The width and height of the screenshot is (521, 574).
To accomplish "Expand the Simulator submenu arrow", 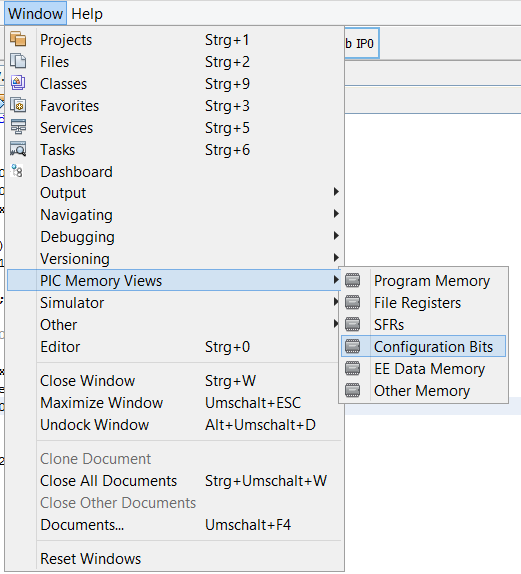I will coord(335,302).
